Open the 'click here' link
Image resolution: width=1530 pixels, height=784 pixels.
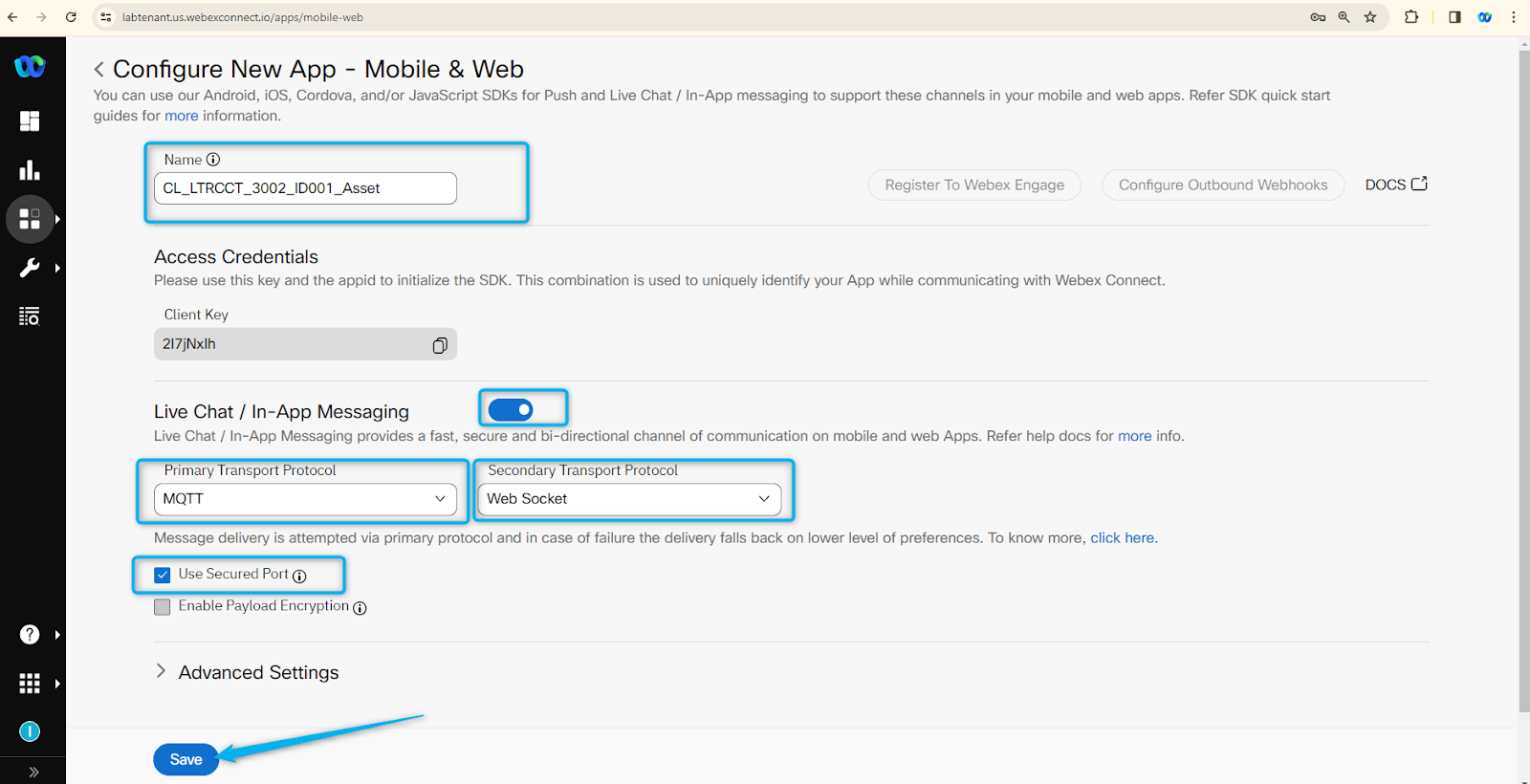click(1123, 538)
